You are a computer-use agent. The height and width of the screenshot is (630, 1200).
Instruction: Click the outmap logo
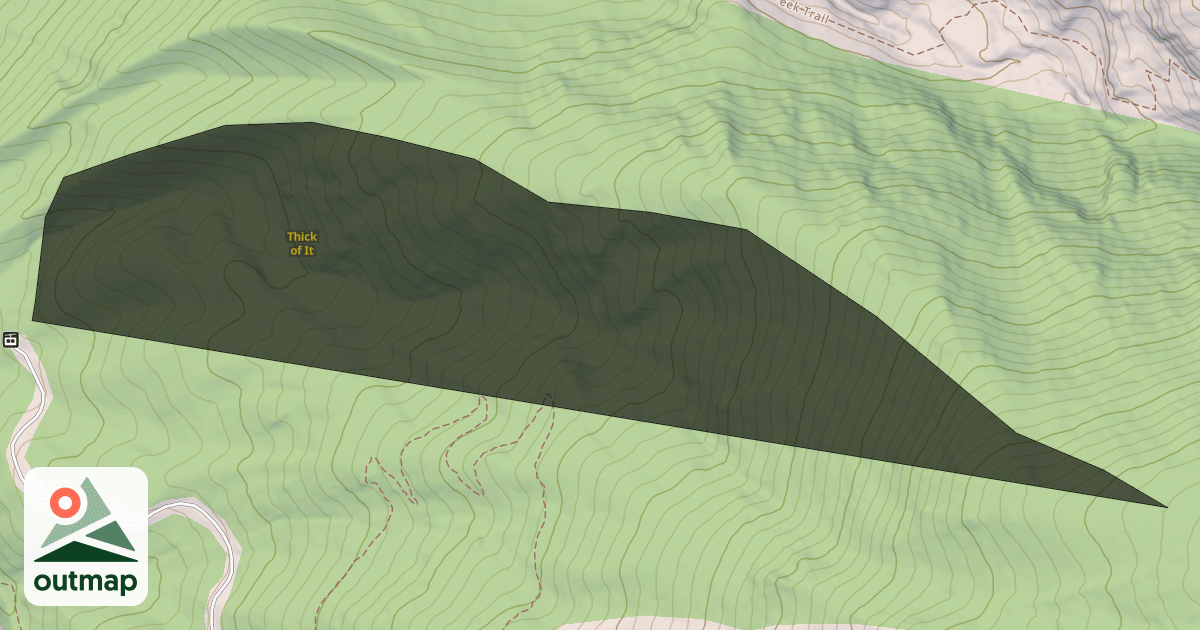click(x=86, y=536)
